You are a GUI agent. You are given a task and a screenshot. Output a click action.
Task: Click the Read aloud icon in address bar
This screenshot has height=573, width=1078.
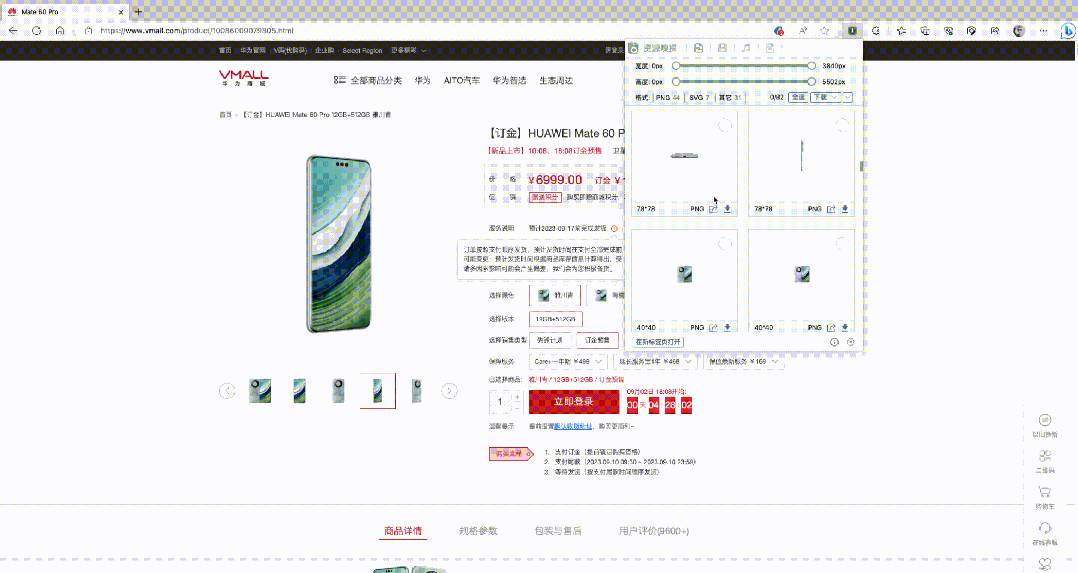pos(802,31)
